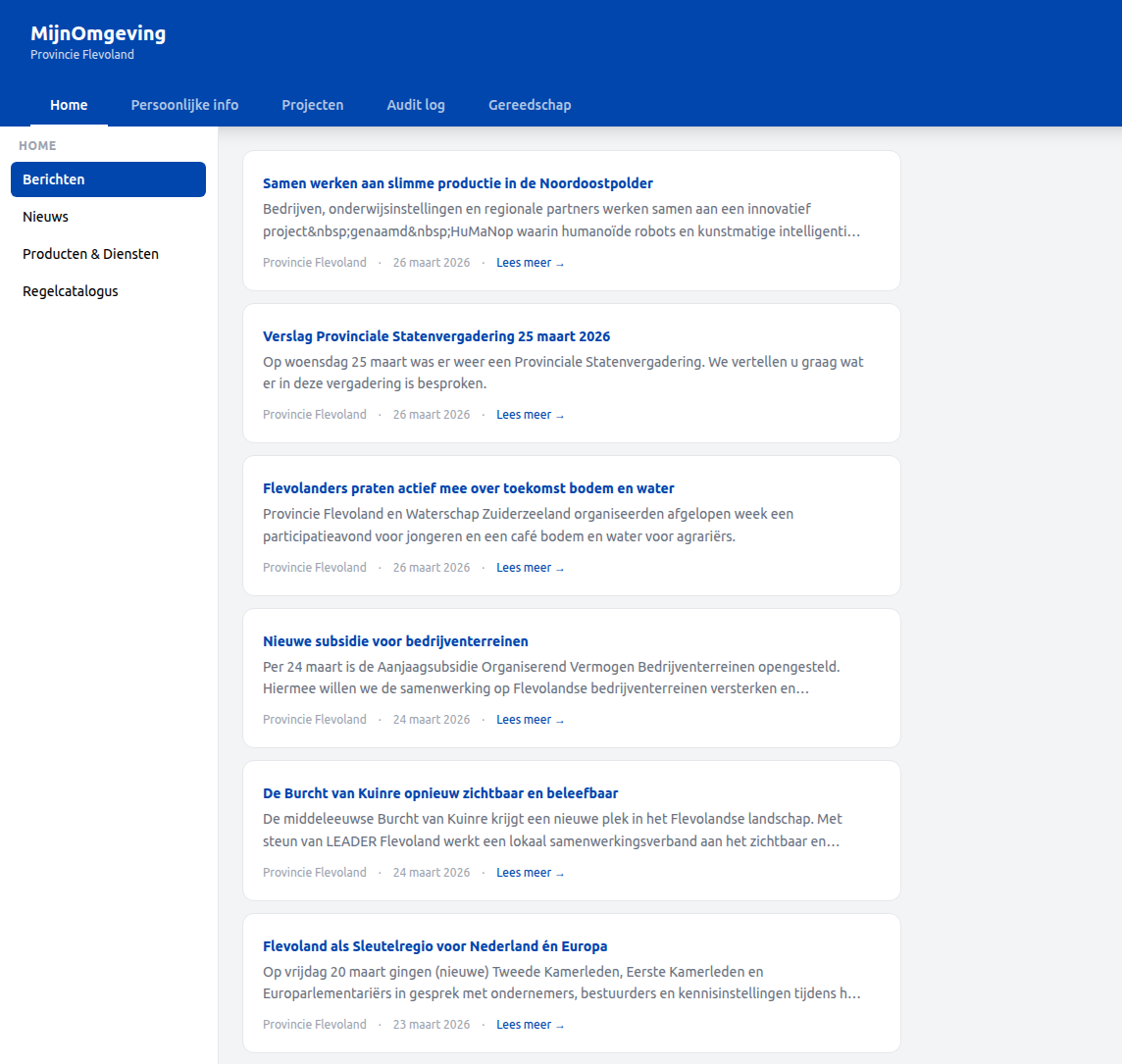Click the MijnOmgeving logo heading
The width and height of the screenshot is (1122, 1064).
(x=98, y=32)
